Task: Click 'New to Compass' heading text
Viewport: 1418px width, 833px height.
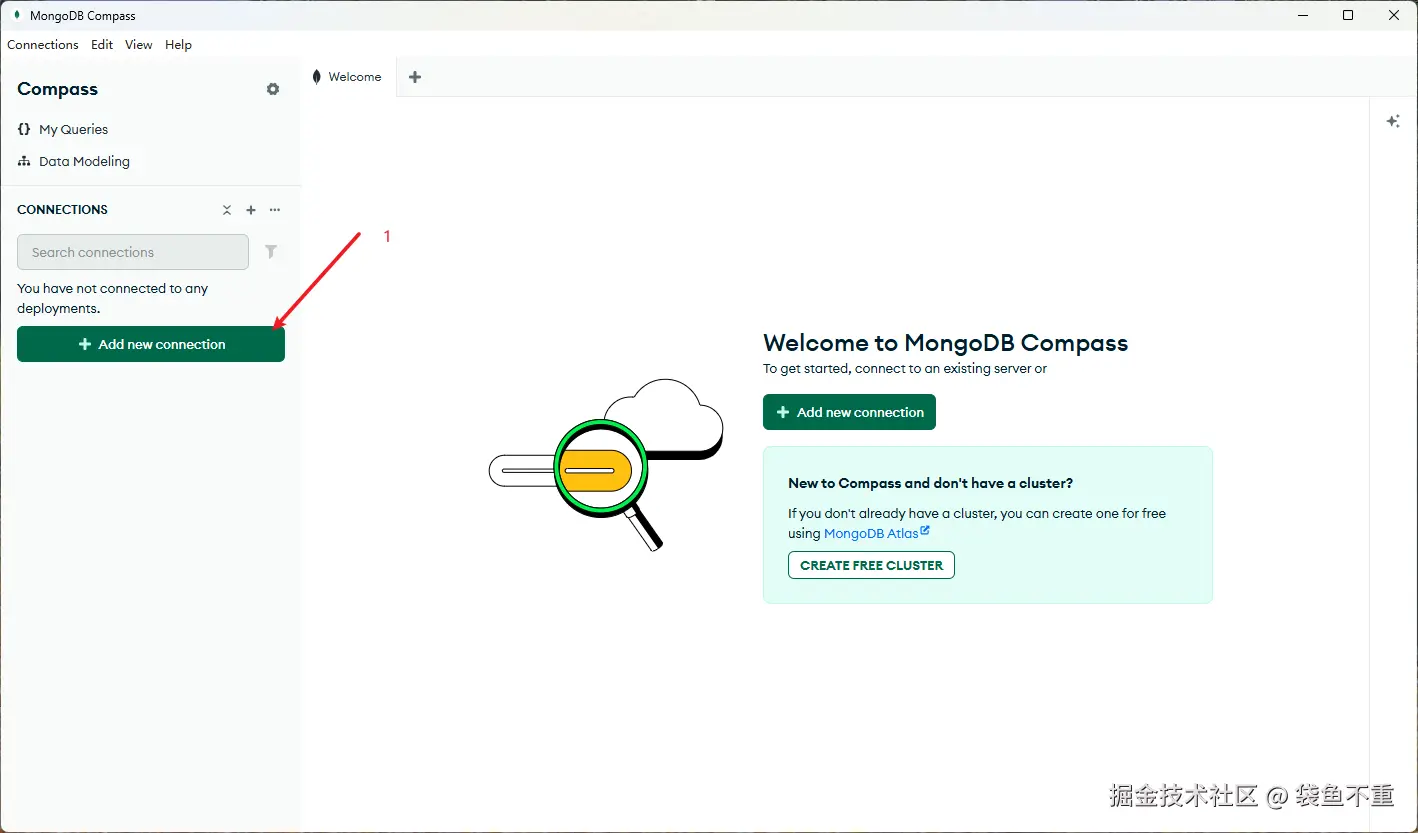Action: [x=930, y=483]
